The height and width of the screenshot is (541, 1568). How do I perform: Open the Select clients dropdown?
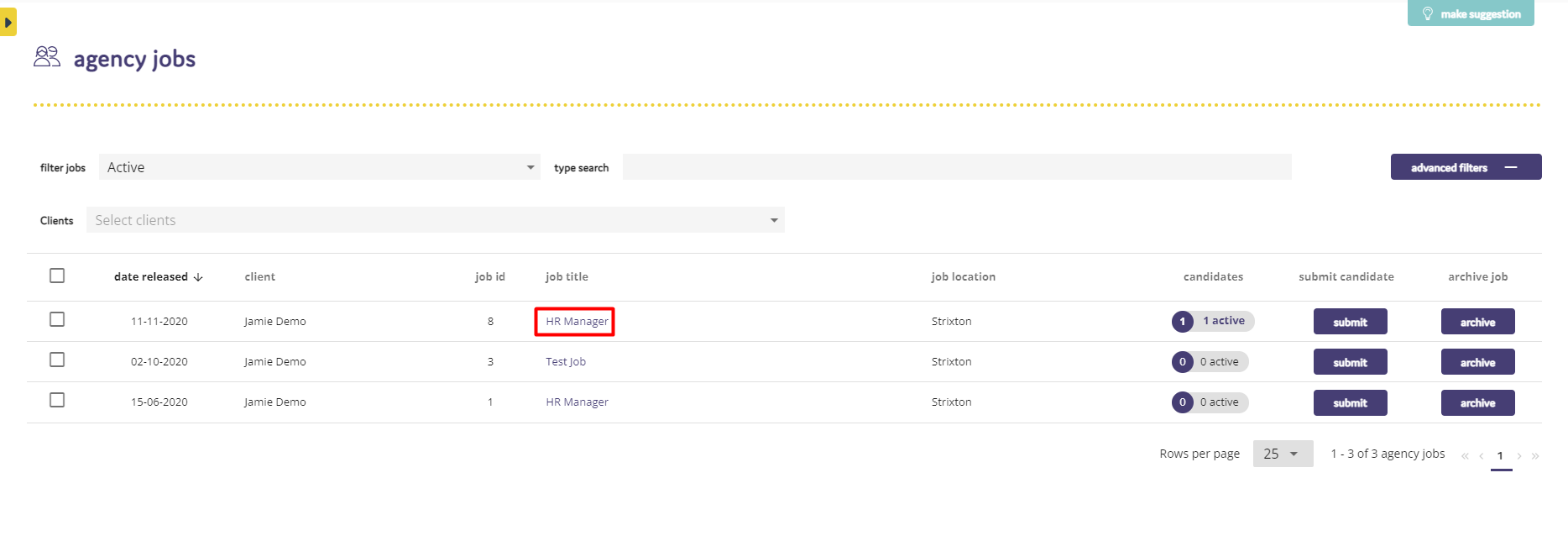(x=436, y=220)
